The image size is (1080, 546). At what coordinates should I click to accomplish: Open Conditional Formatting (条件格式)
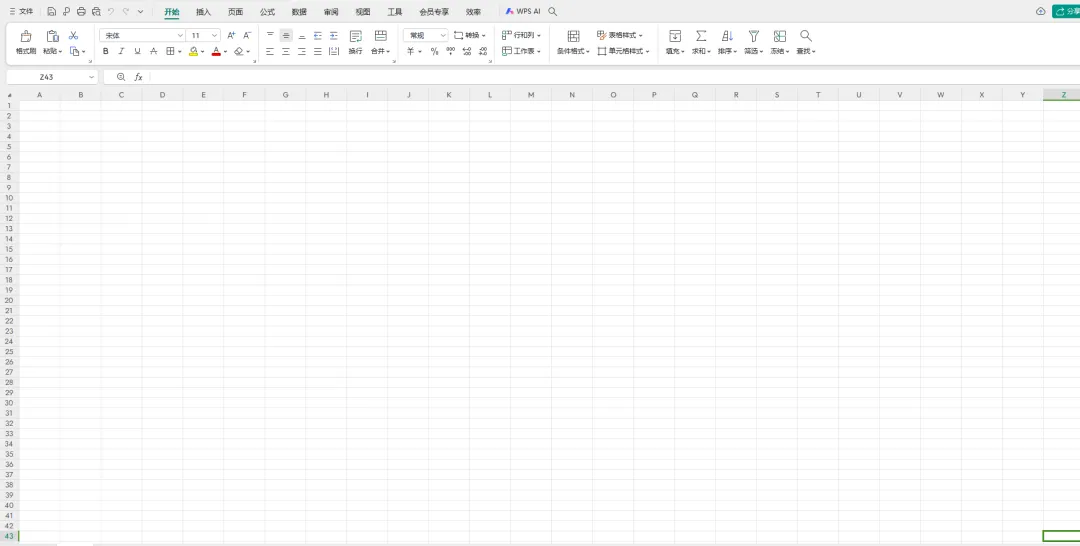tap(573, 43)
